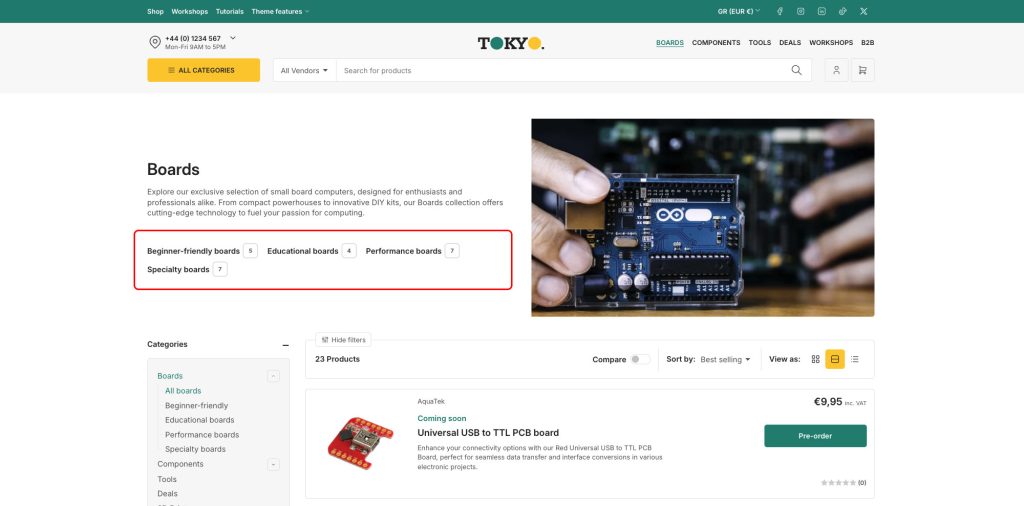Go to COMPONENTS in main navigation
Viewport: 1024px width, 506px height.
click(716, 42)
